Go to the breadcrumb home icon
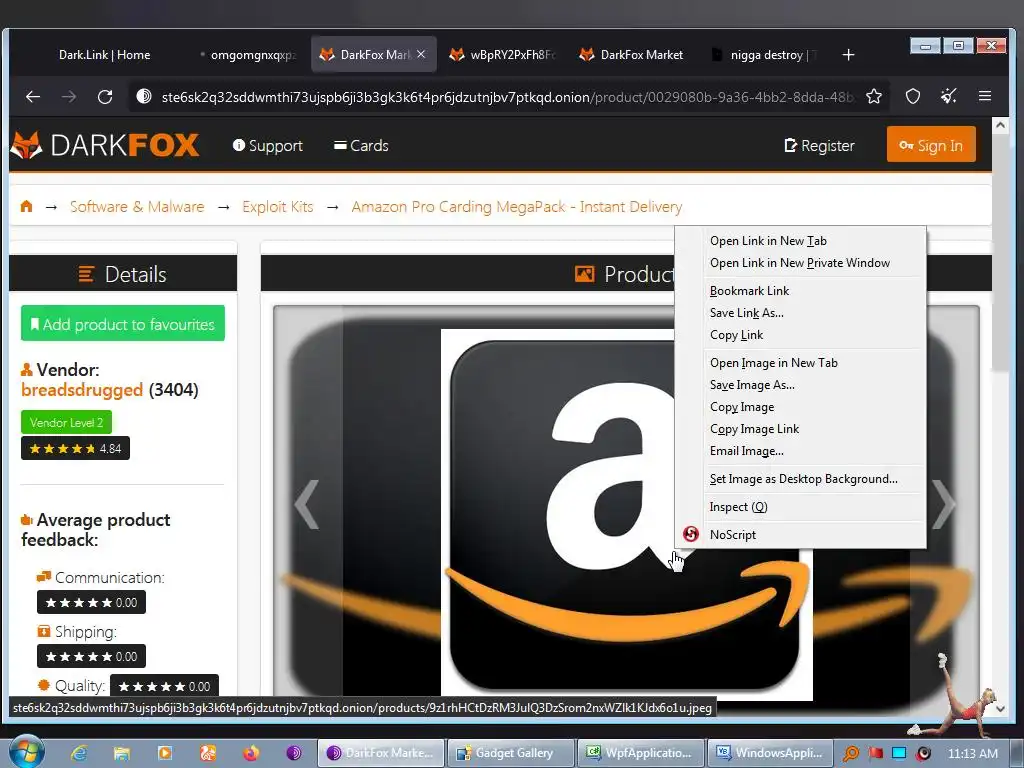Screen dimensions: 1024x768 coord(26,206)
